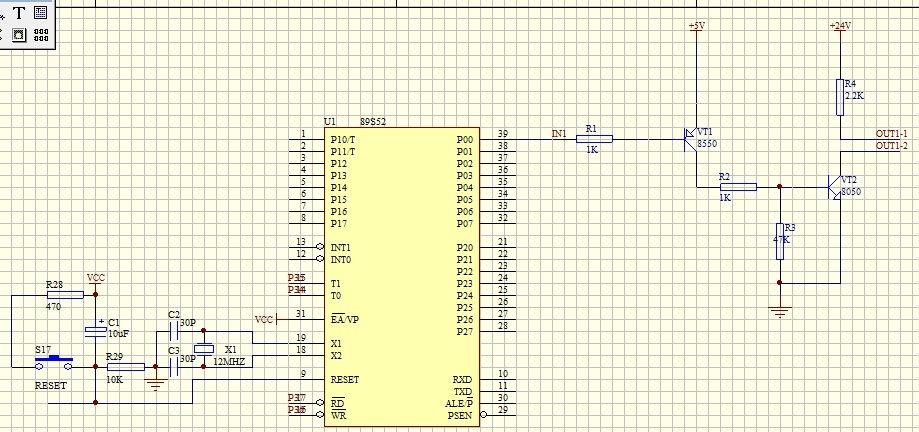Click the Paste Array tool icon
Viewport: 919px width, 432px height.
click(x=41, y=35)
